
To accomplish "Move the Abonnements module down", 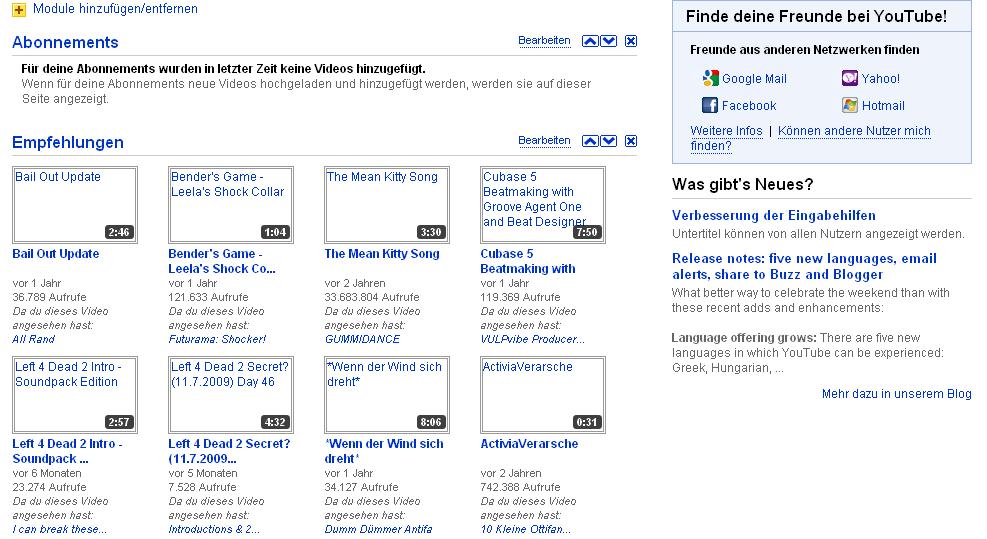I will (609, 41).
